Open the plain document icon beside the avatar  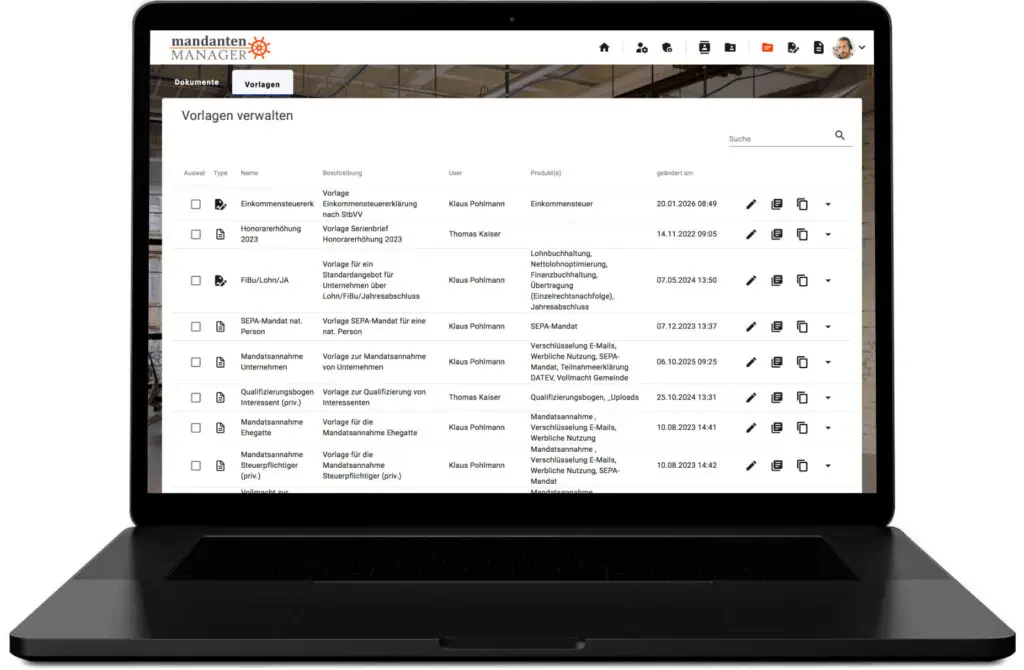click(818, 47)
